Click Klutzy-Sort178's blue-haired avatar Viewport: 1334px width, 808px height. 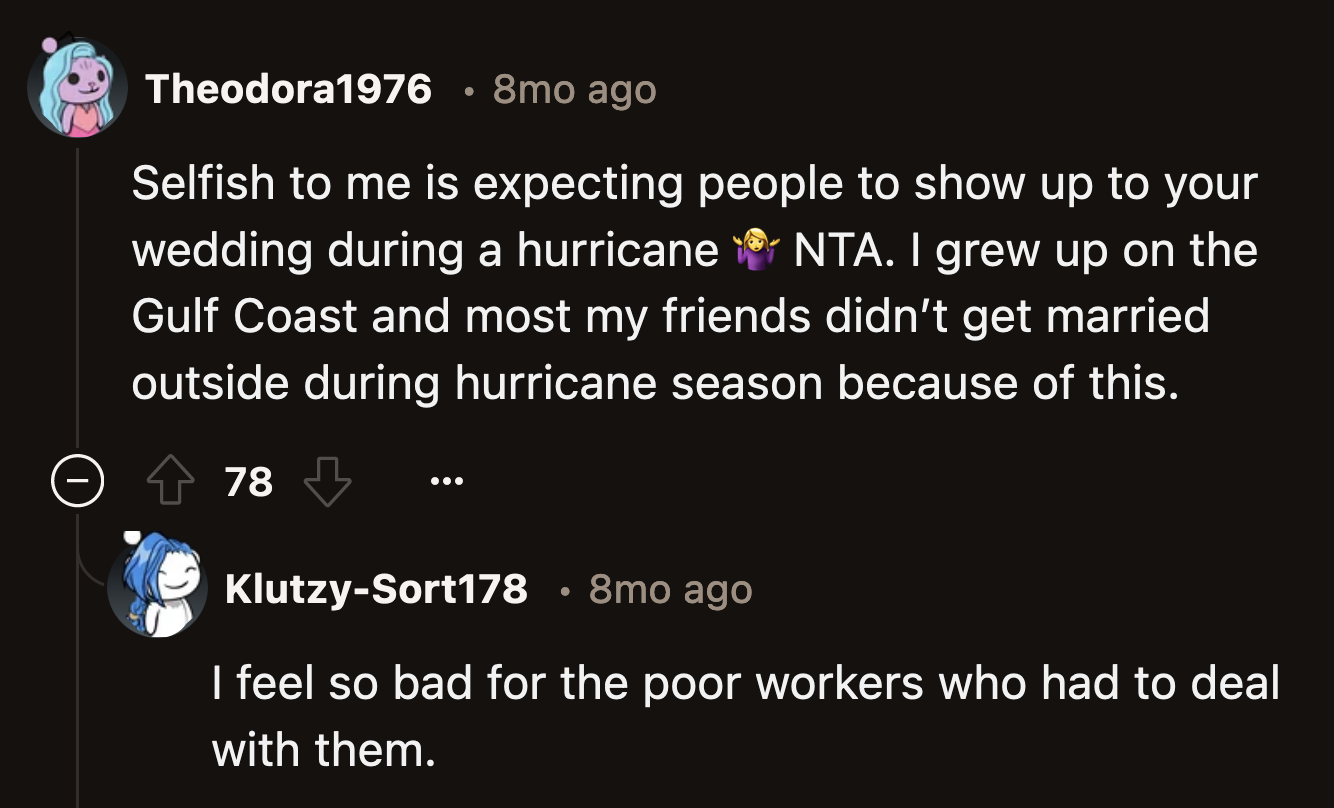click(157, 590)
